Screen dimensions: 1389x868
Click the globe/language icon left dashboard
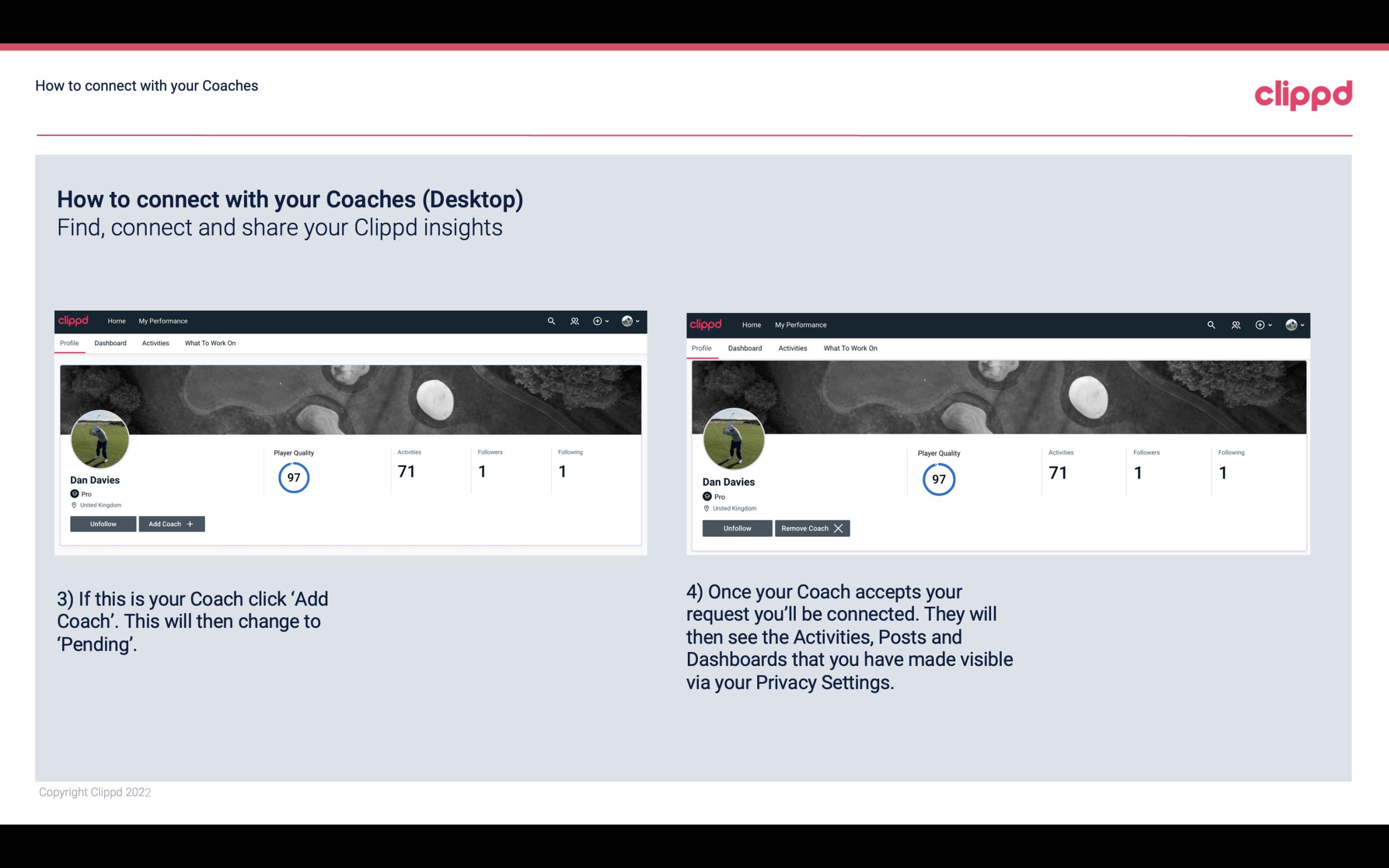(x=627, y=321)
